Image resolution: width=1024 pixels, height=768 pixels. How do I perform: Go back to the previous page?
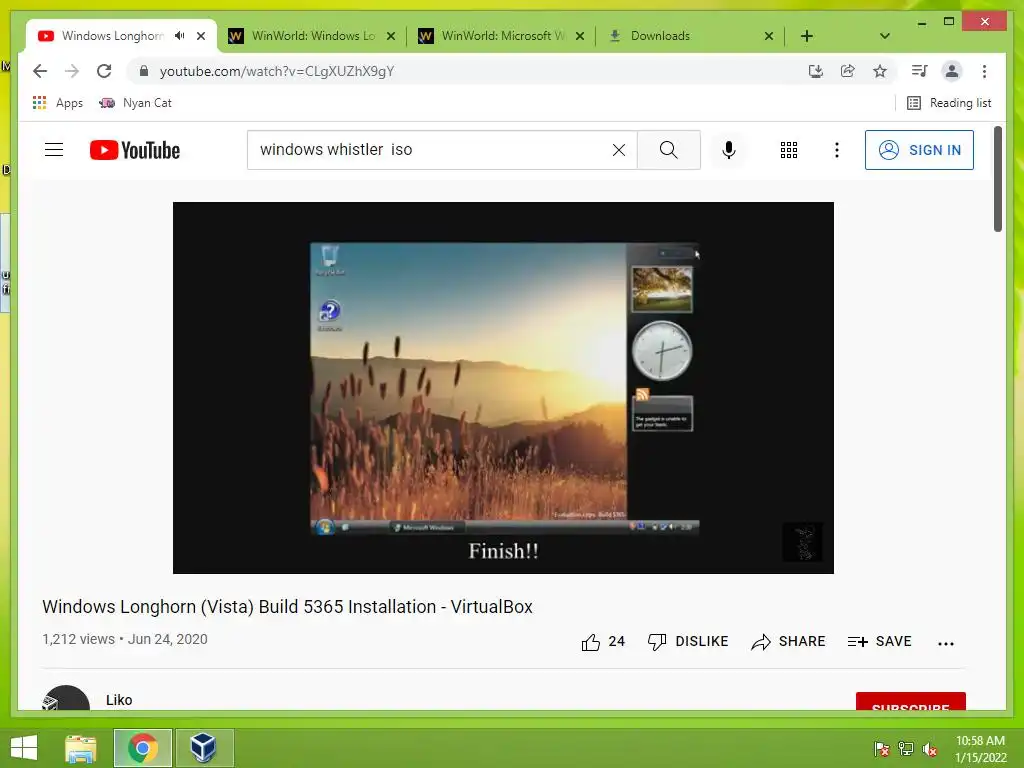(x=40, y=71)
